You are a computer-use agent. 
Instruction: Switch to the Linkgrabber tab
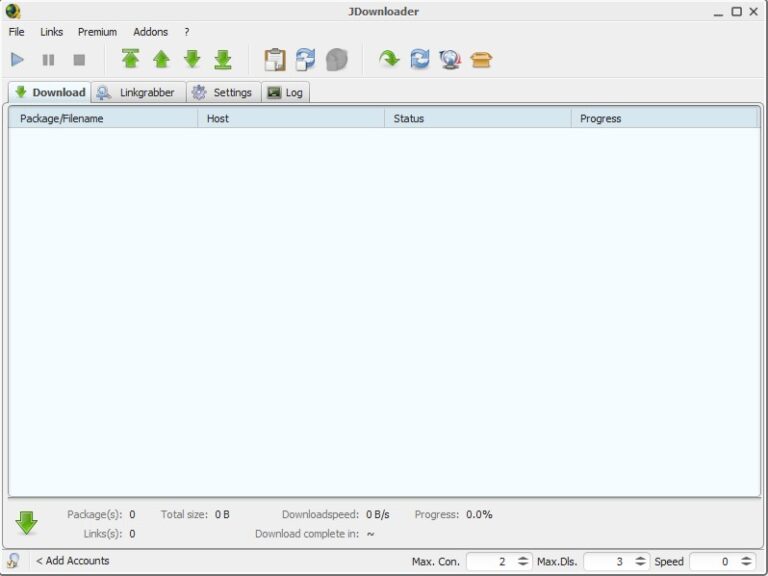click(x=138, y=92)
